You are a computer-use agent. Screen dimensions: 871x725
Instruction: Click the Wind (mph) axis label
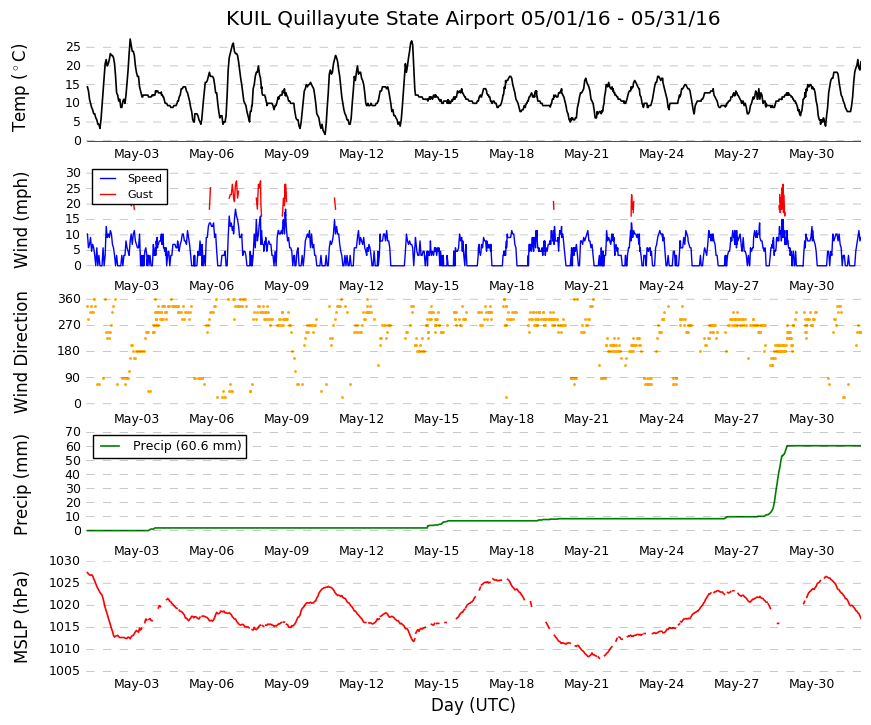pyautogui.click(x=19, y=220)
